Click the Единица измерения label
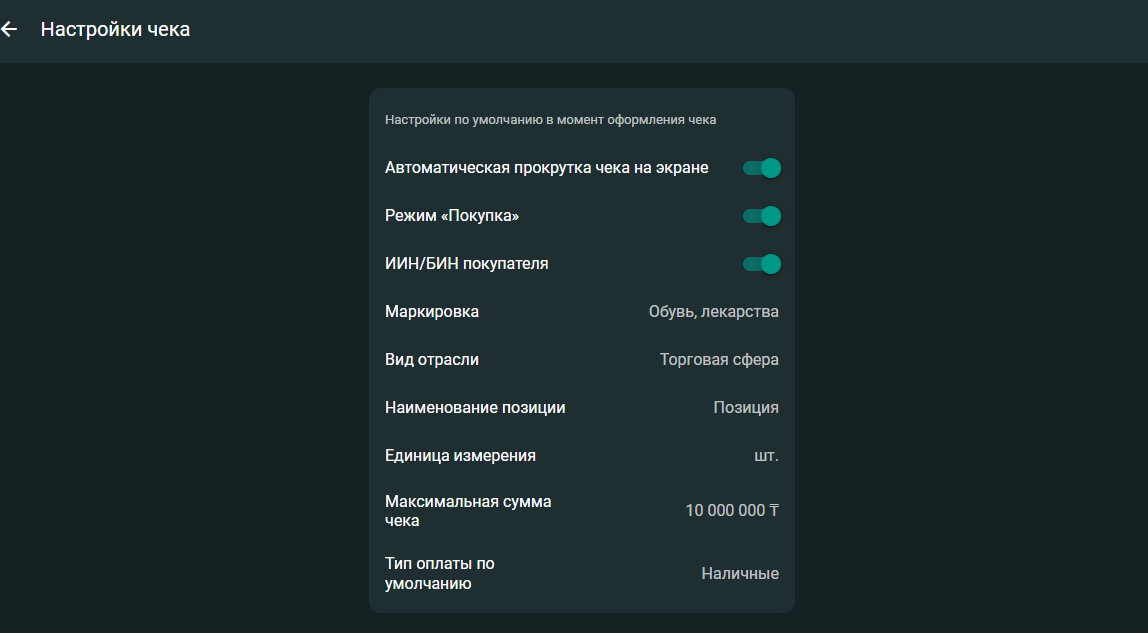Image resolution: width=1148 pixels, height=633 pixels. (460, 456)
